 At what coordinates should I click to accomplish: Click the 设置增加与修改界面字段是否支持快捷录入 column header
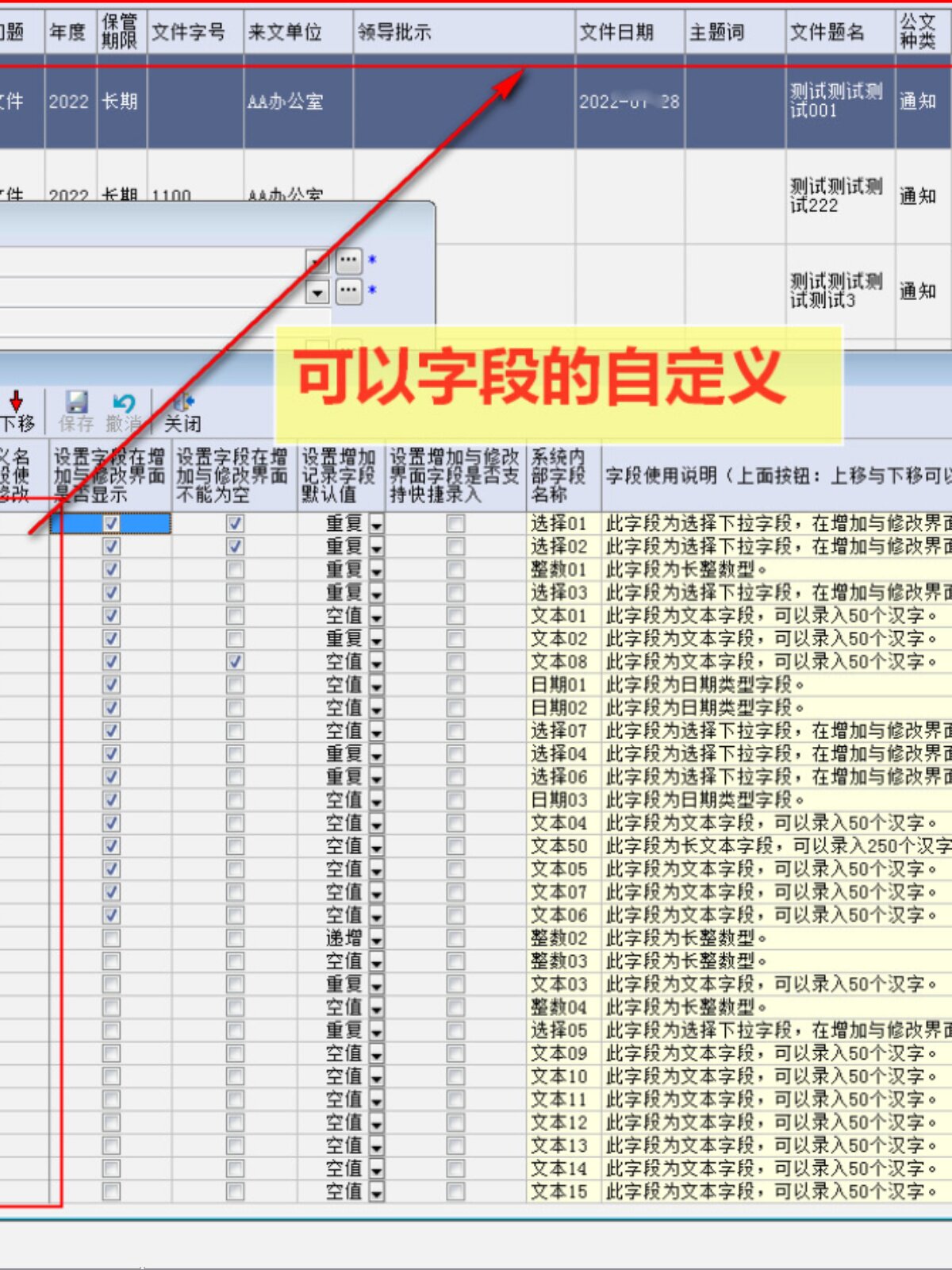coord(455,475)
